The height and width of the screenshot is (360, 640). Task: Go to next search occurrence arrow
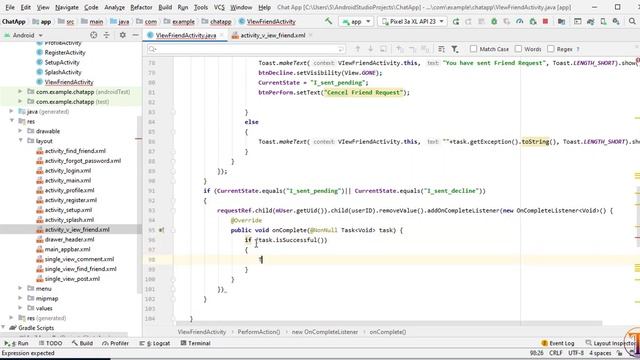pos(371,49)
